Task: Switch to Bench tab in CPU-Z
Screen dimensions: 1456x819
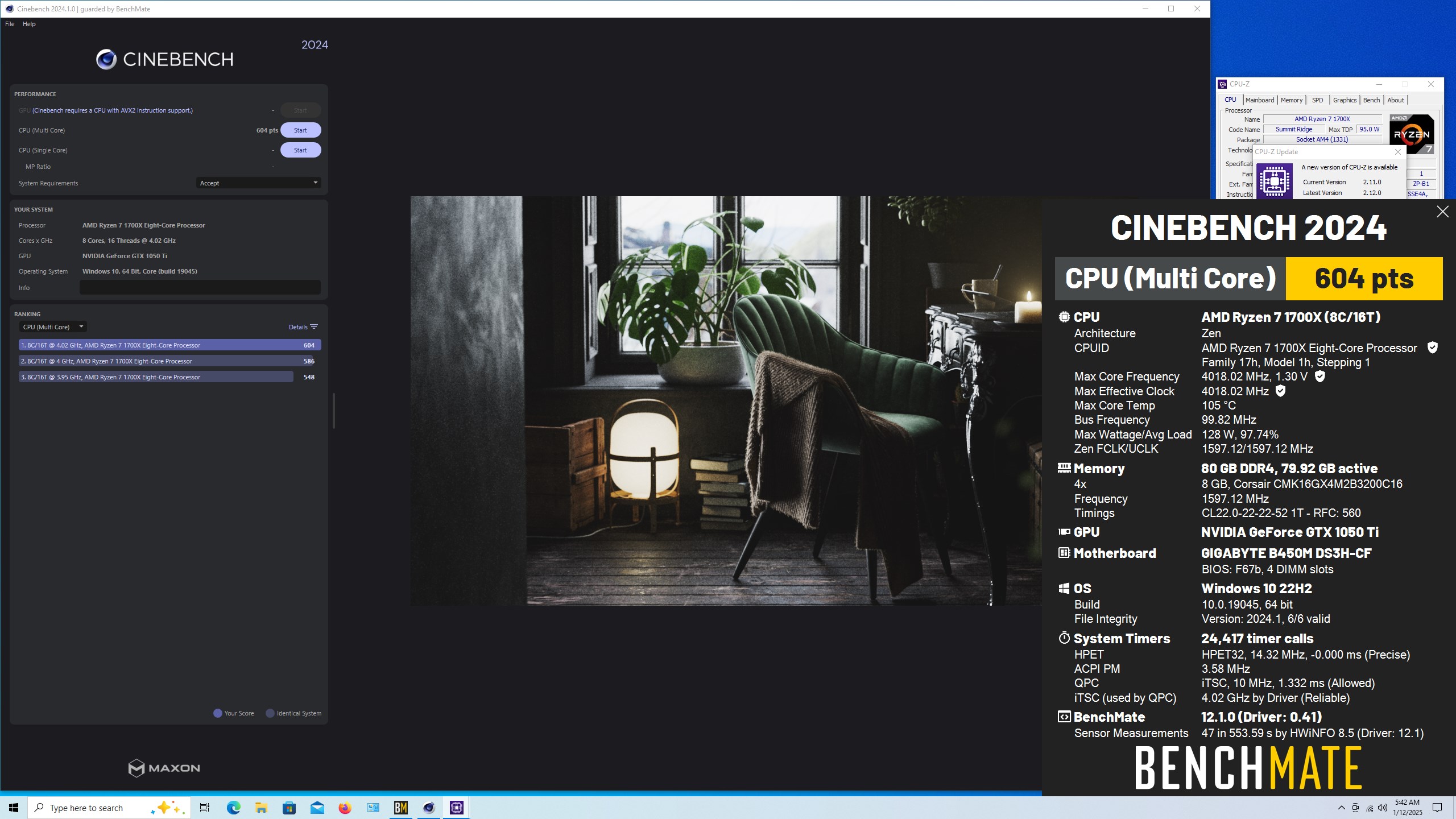Action: [1371, 100]
